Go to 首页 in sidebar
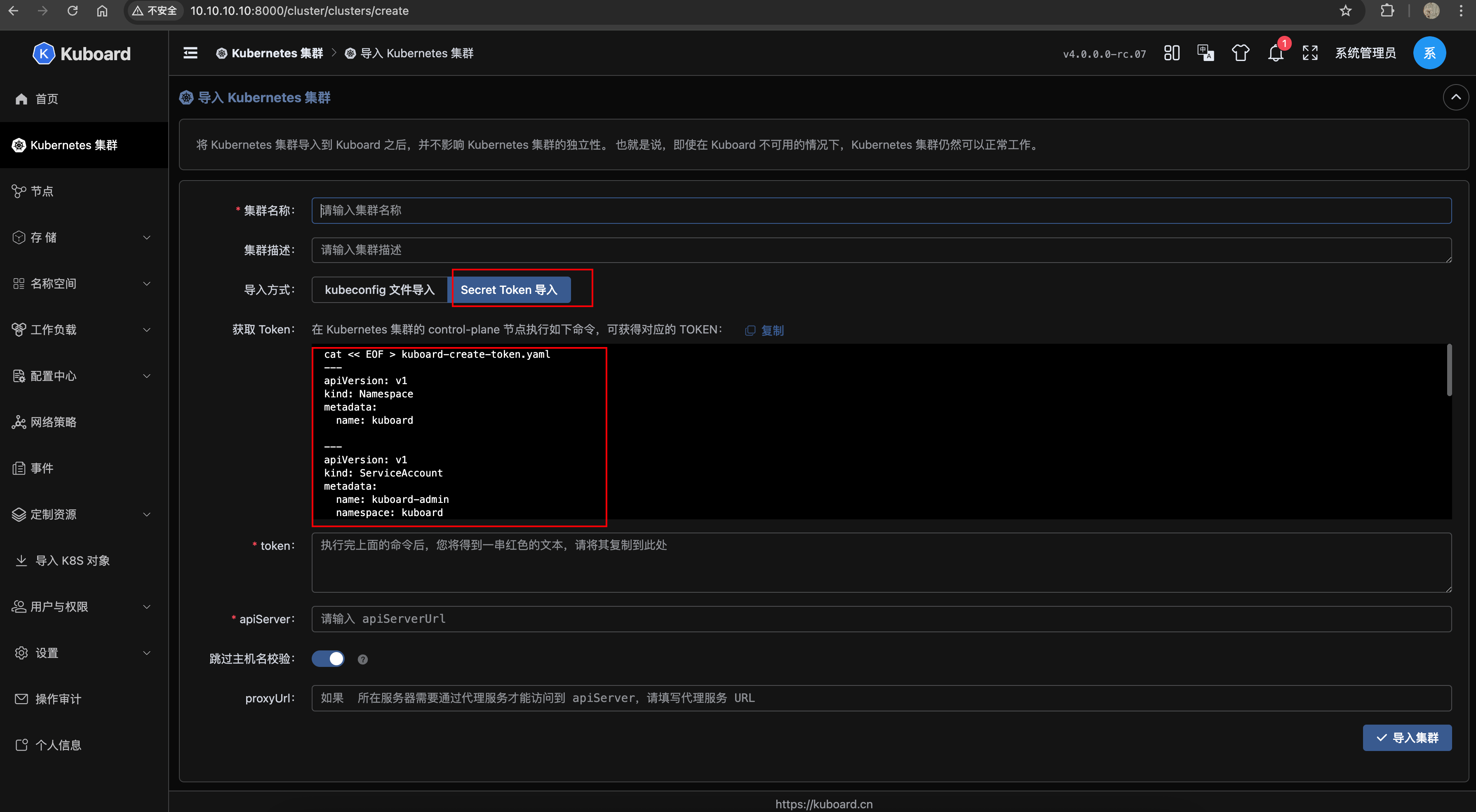This screenshot has height=812, width=1476. (x=84, y=99)
